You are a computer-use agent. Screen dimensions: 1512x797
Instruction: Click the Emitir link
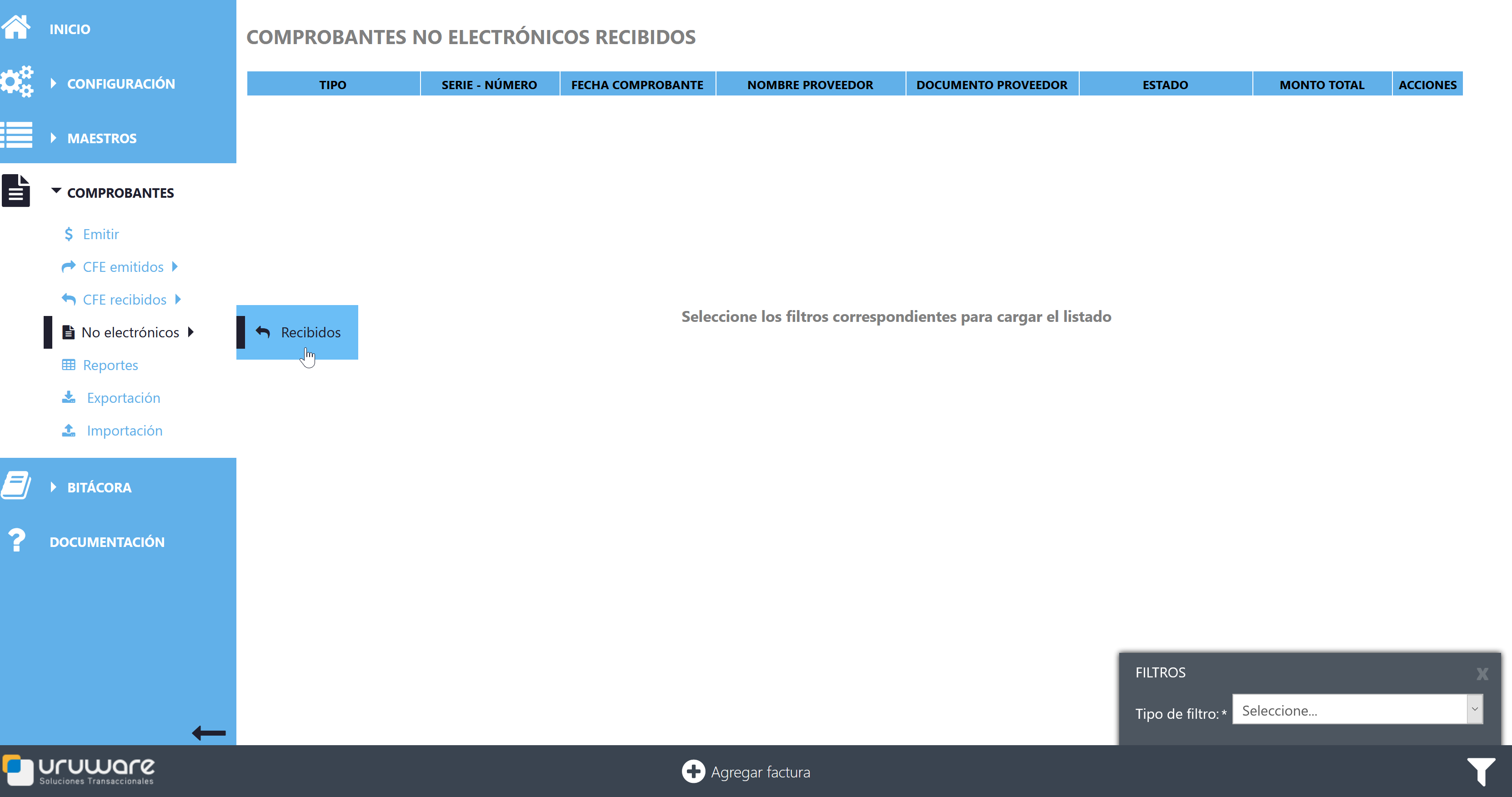(x=100, y=234)
